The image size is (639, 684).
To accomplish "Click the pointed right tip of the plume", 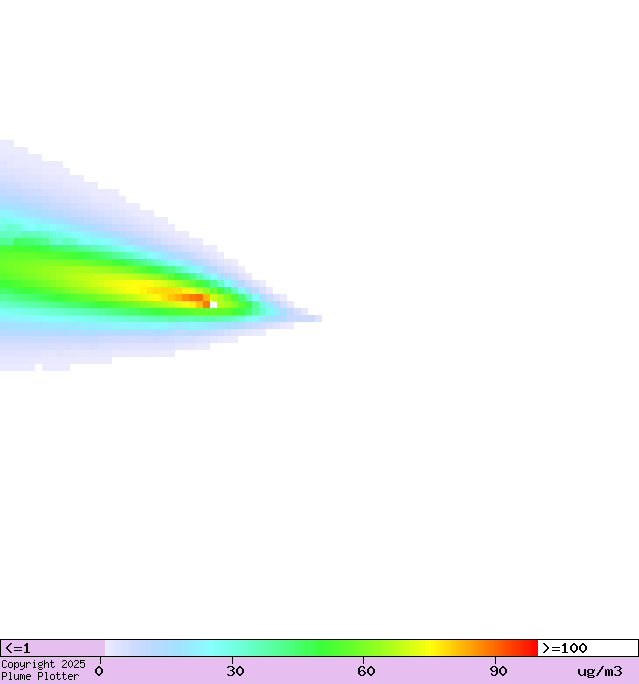I will 317,318.
